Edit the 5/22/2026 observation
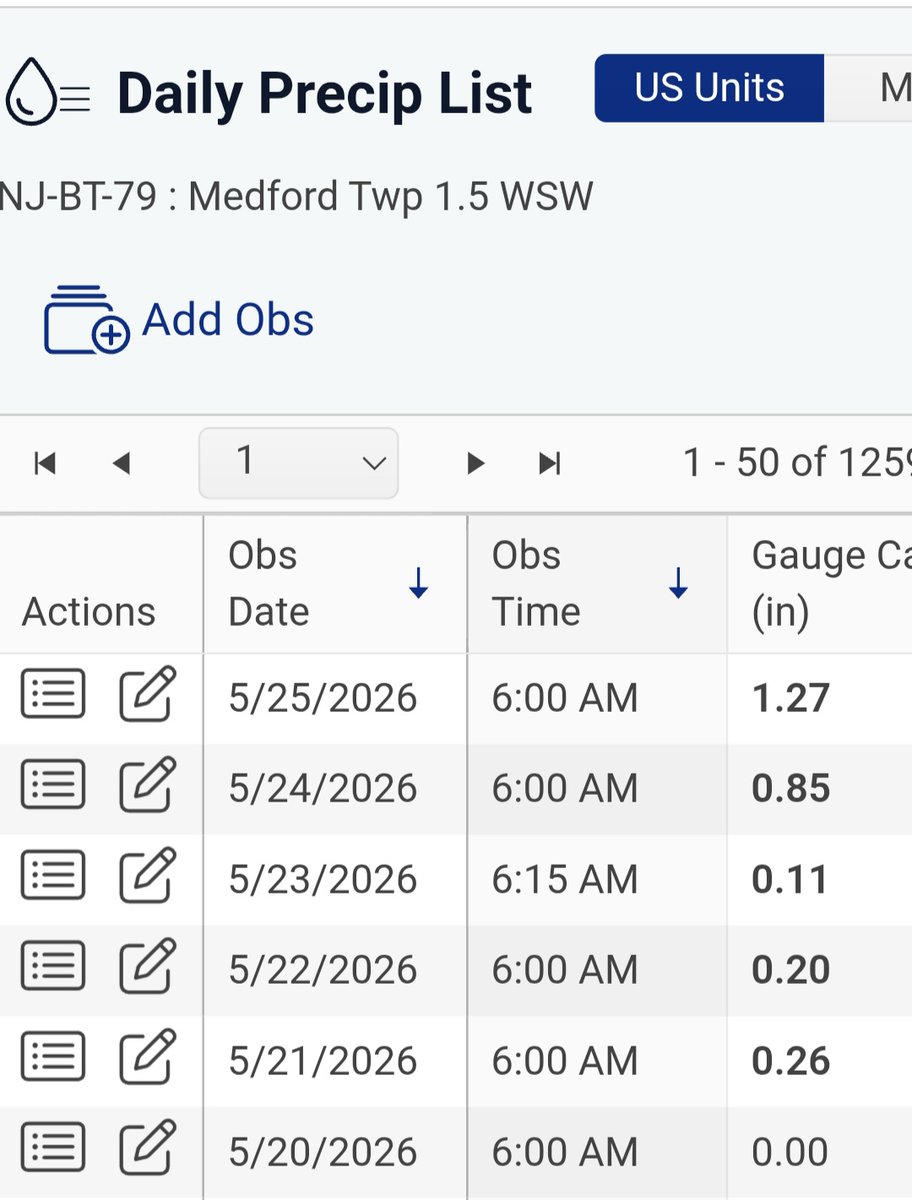The width and height of the screenshot is (912, 1200). (148, 965)
